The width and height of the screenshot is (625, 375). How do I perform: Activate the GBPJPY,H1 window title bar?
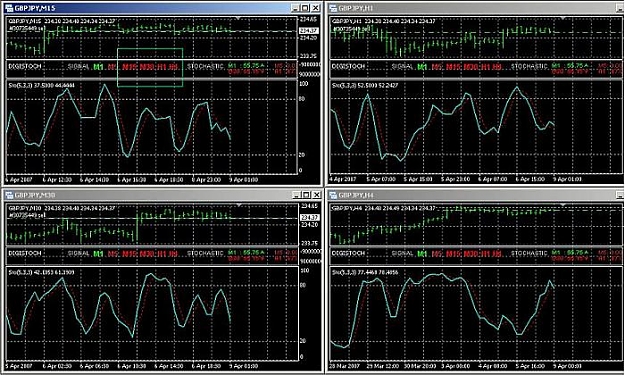point(476,8)
